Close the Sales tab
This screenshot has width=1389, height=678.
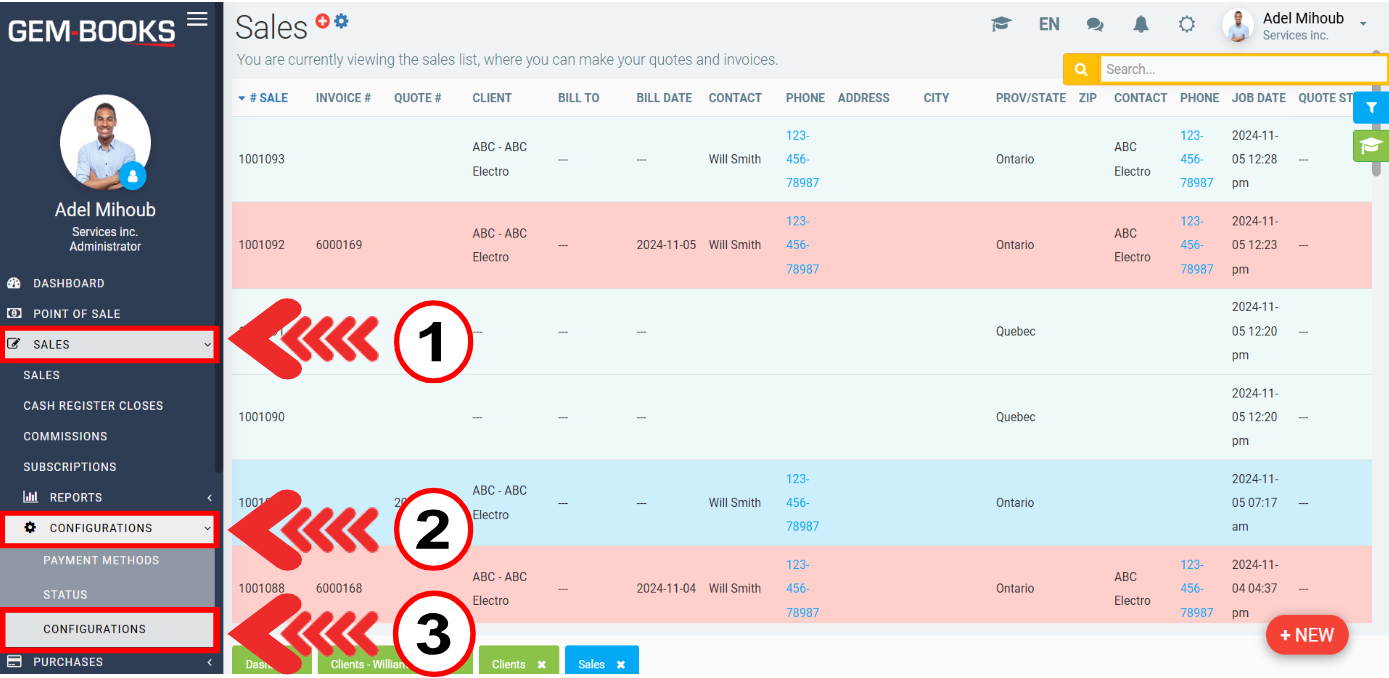pyautogui.click(x=620, y=664)
